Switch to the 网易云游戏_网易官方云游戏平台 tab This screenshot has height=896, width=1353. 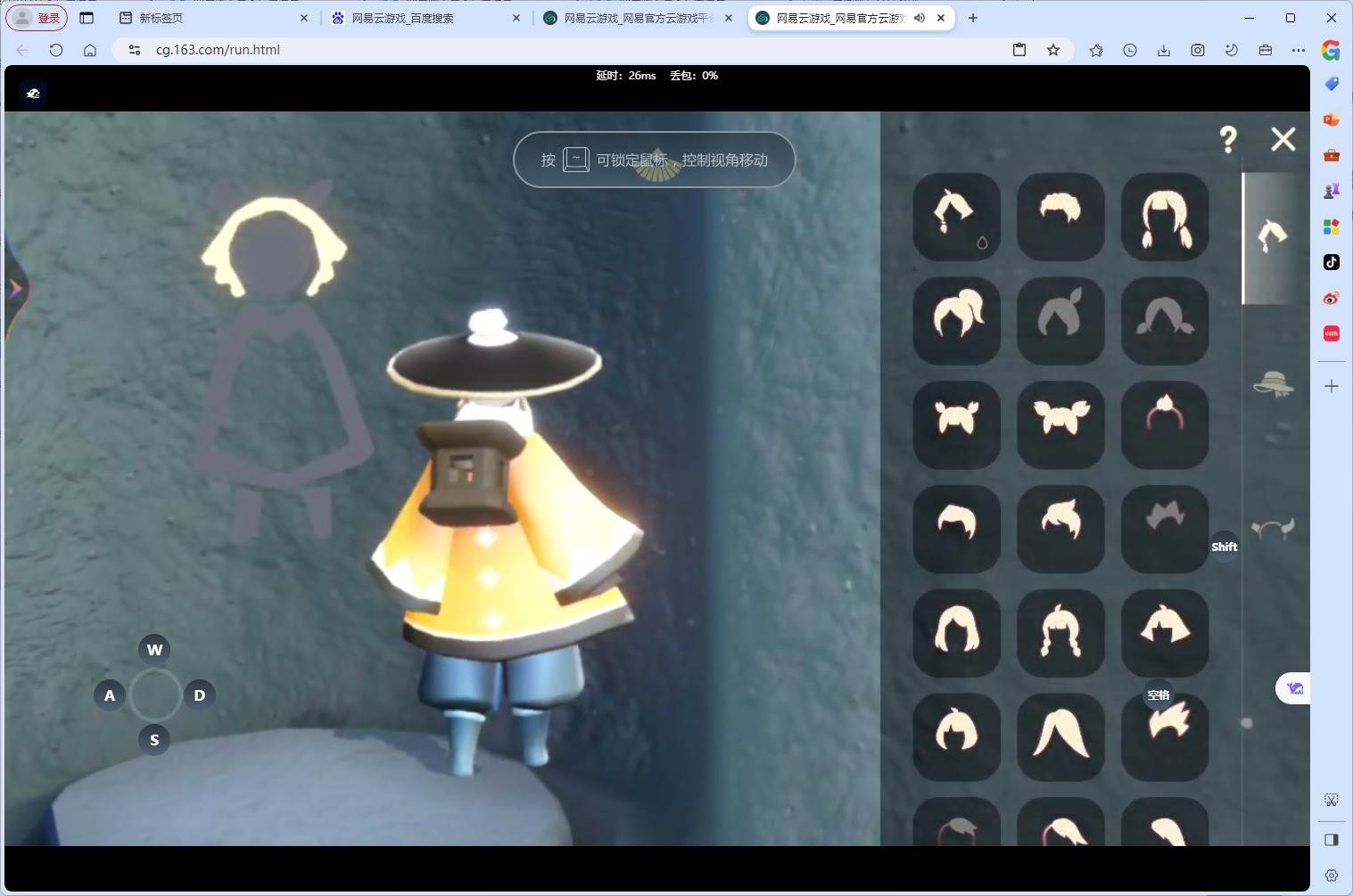tap(638, 18)
